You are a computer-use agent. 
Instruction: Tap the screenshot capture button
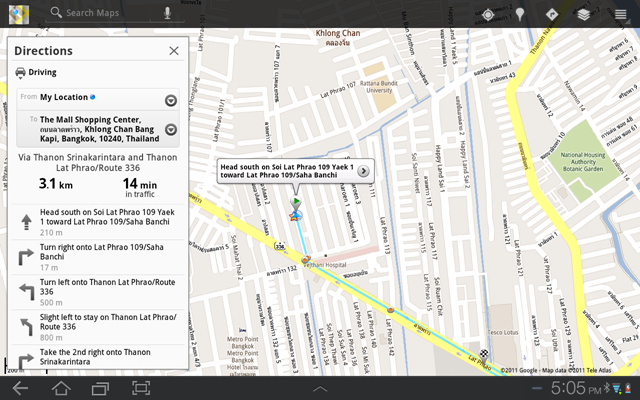(x=141, y=388)
